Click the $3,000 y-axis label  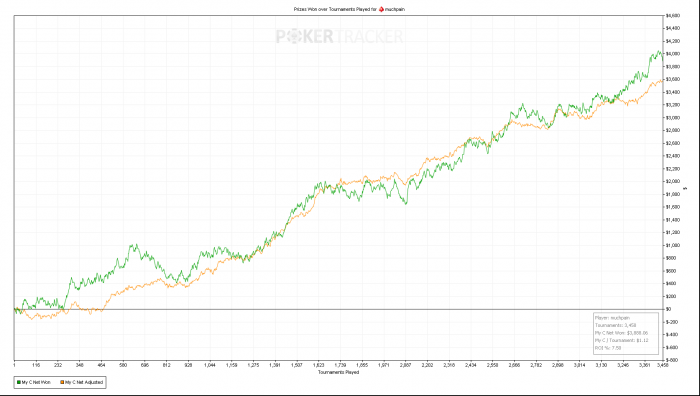click(x=672, y=118)
